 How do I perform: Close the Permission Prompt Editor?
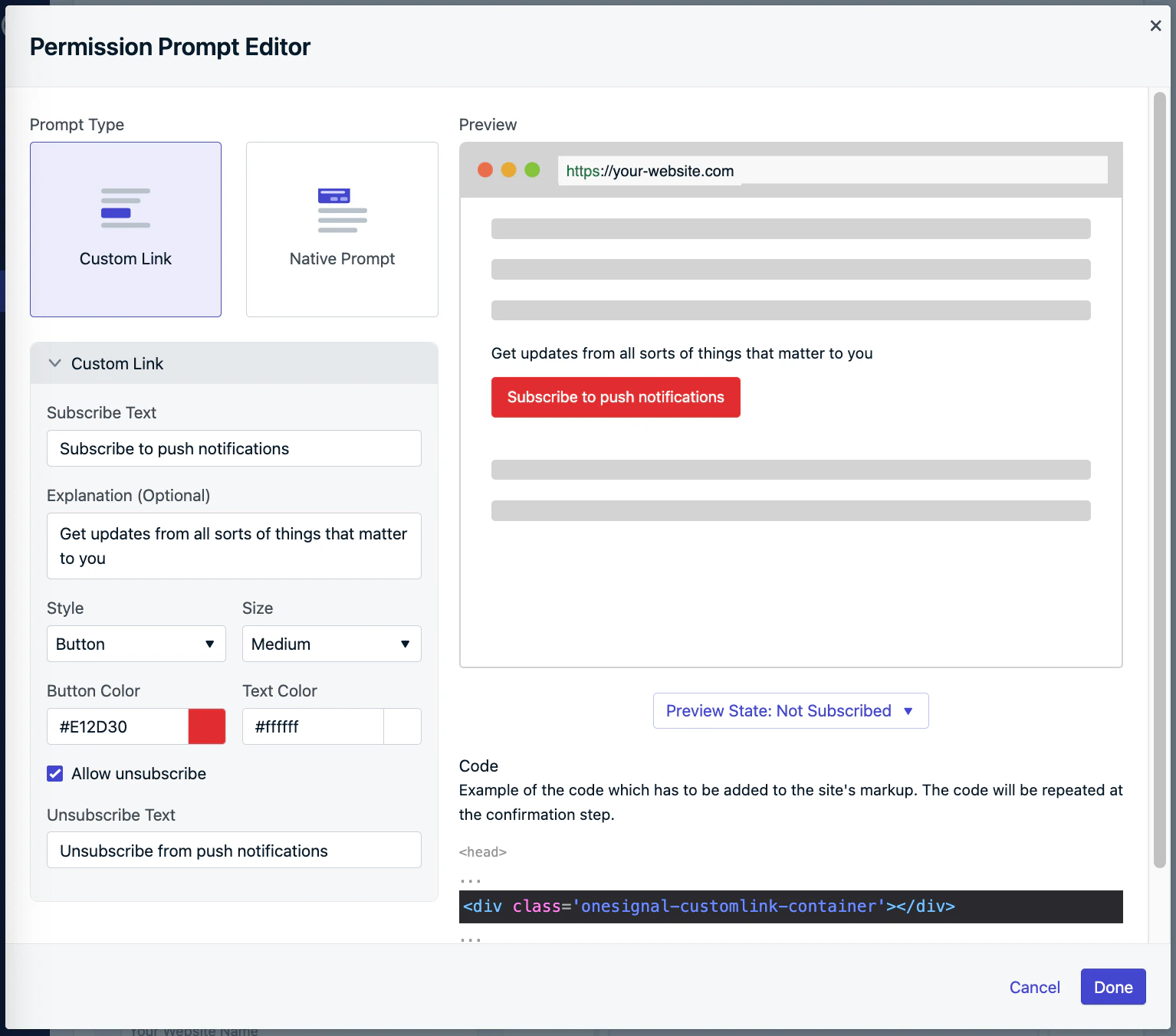pos(1155,25)
